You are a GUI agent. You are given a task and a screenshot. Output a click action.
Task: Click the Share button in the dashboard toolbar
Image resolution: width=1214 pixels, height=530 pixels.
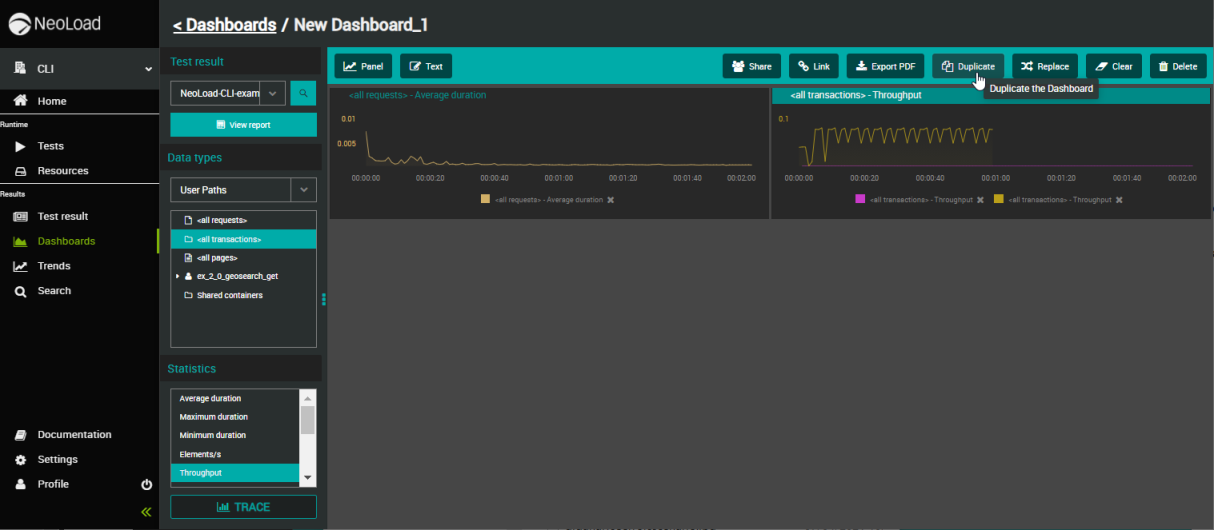(751, 66)
